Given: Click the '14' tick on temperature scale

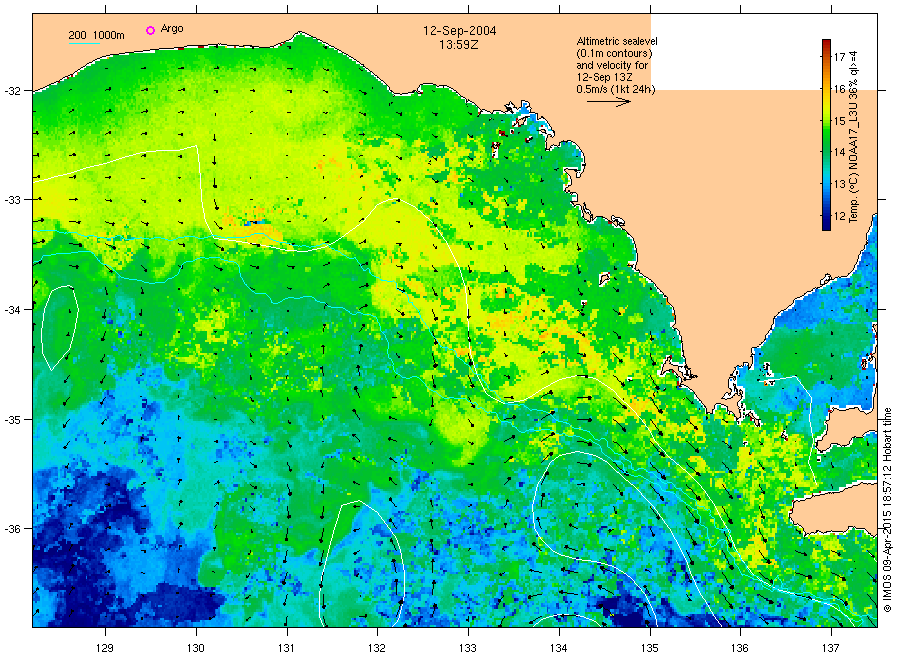Looking at the screenshot, I should point(840,153).
